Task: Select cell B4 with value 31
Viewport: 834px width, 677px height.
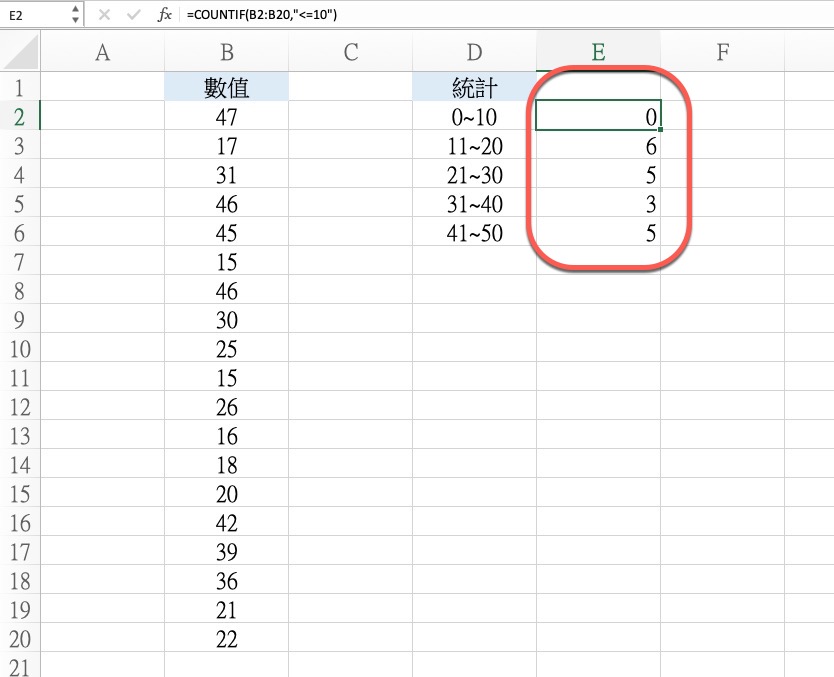Action: [227, 173]
